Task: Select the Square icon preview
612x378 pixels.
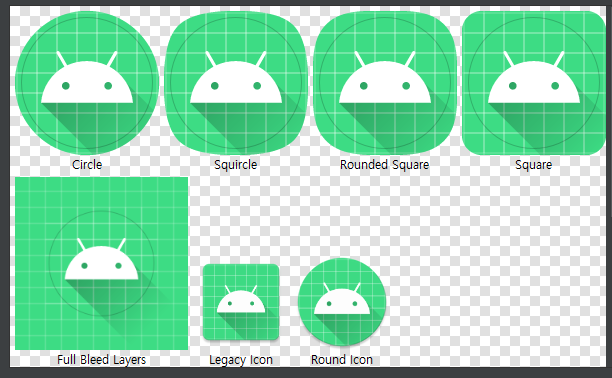Action: pos(534,83)
